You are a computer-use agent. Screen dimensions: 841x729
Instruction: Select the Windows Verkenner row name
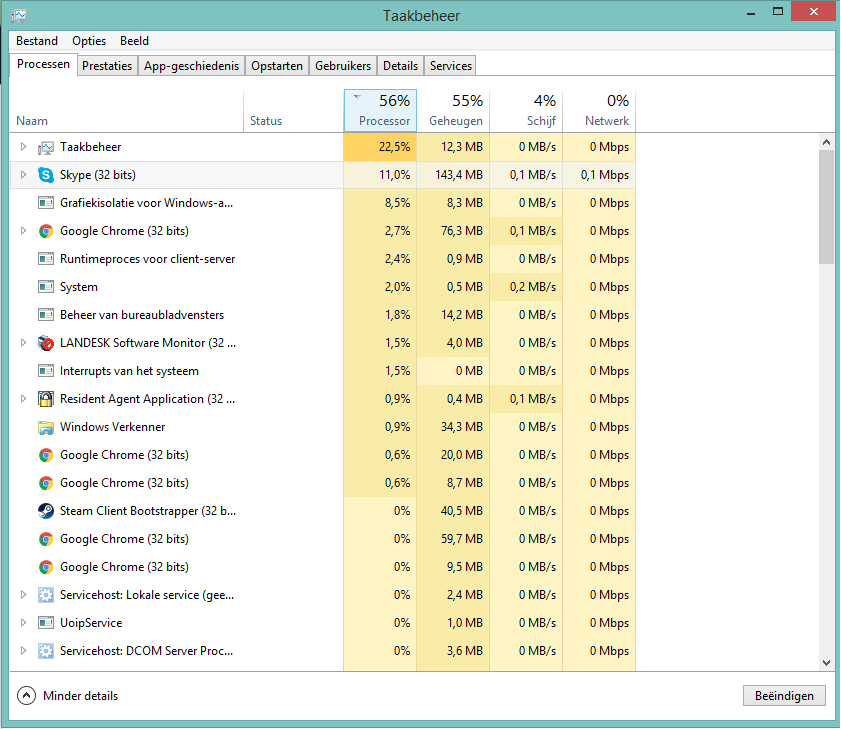point(113,427)
